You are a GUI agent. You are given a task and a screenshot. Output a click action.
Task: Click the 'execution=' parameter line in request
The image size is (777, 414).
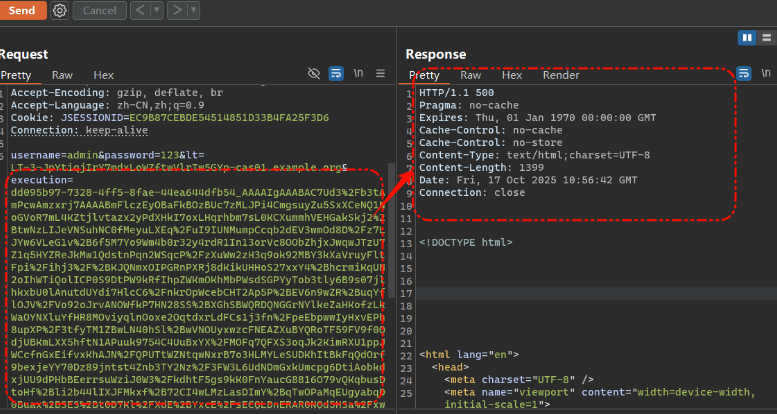42,180
